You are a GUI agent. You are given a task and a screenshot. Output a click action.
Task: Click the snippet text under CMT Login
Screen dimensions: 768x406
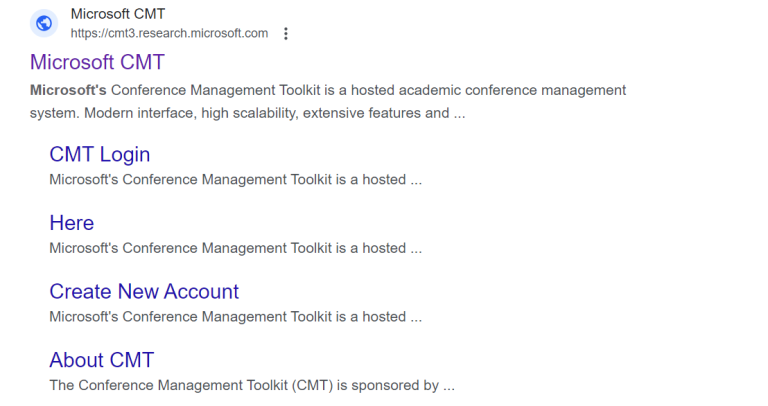[235, 180]
